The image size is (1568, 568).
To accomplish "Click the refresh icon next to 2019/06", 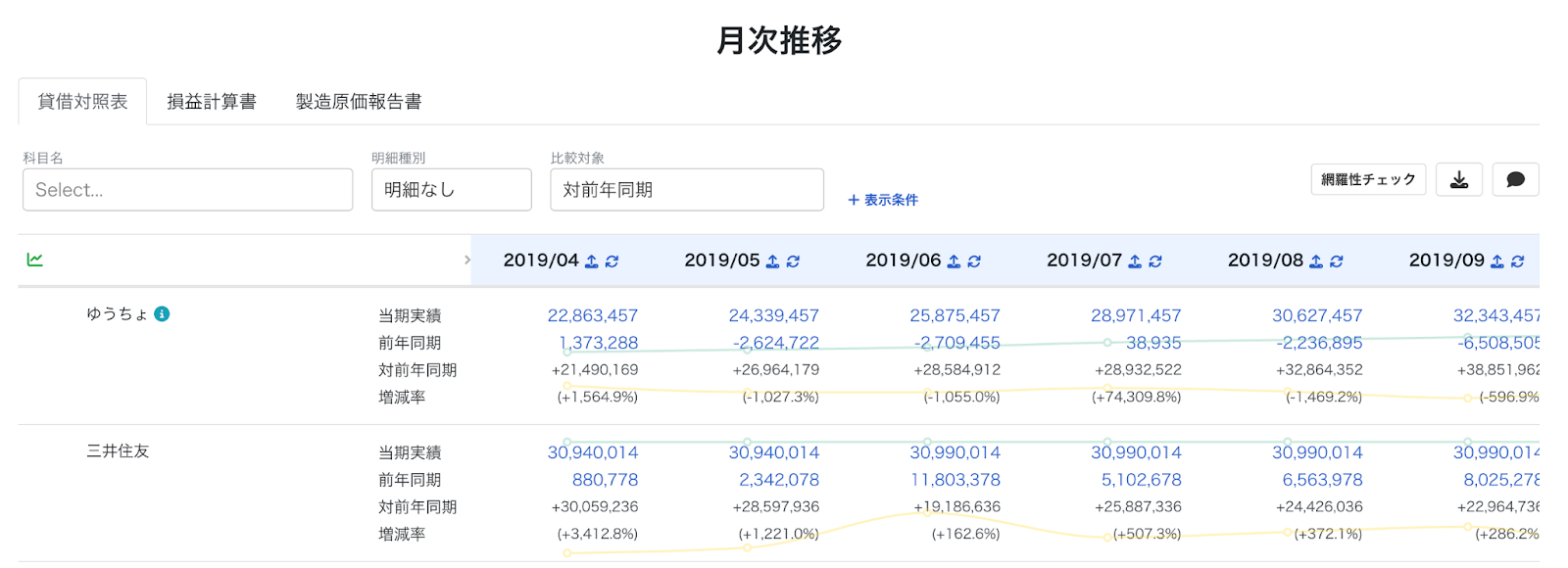I will pos(974,261).
